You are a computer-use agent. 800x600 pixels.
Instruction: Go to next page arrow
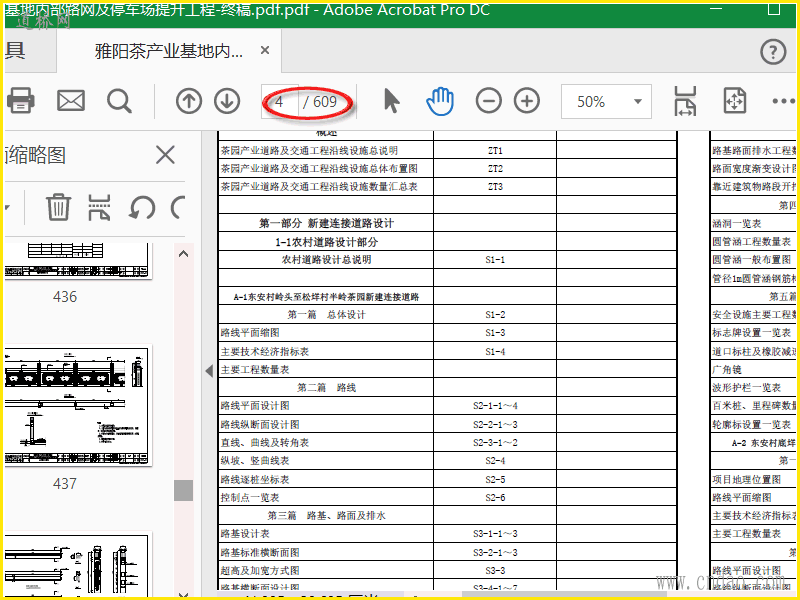coord(227,101)
